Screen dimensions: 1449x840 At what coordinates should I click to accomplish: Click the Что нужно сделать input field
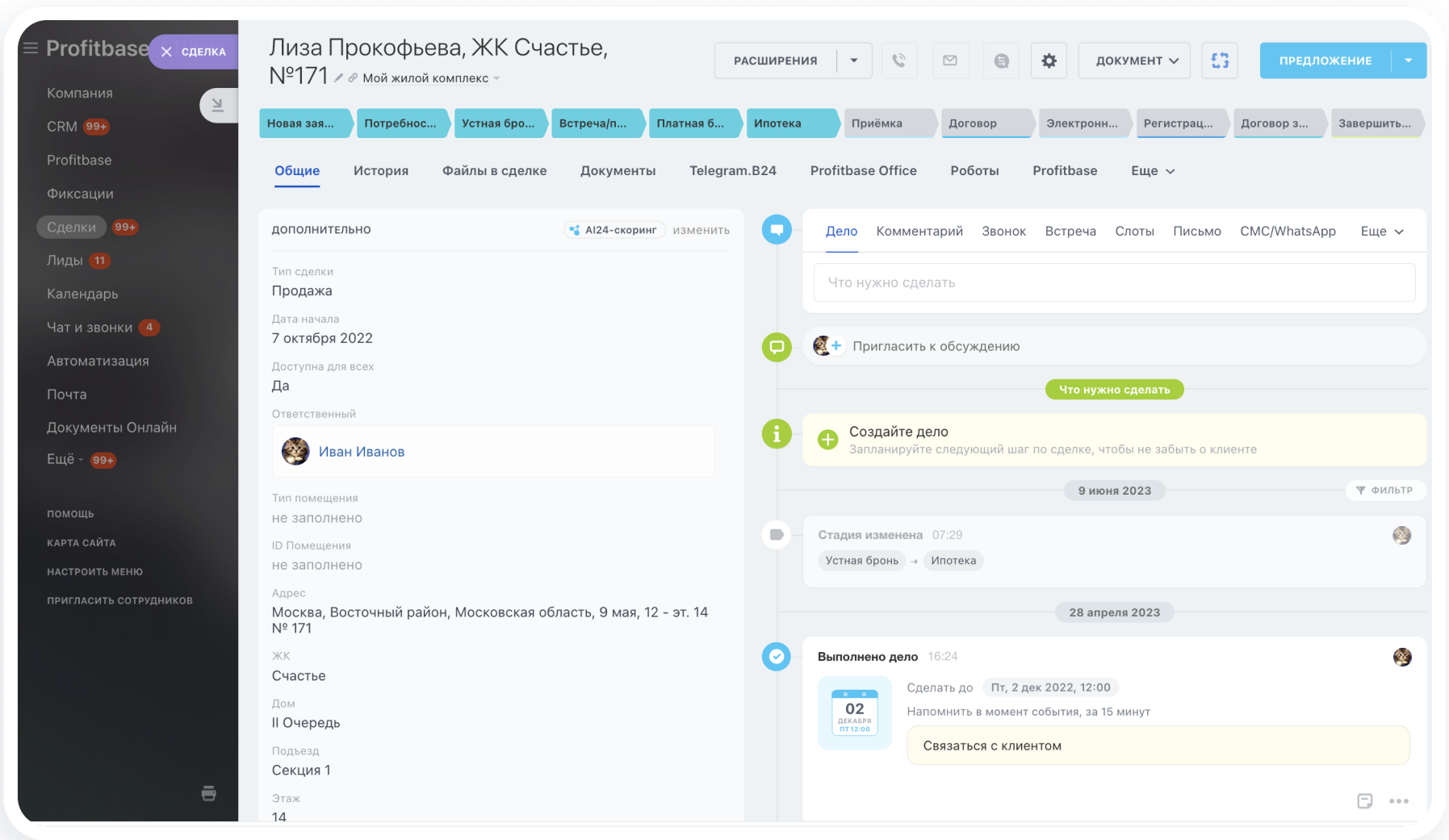1114,282
